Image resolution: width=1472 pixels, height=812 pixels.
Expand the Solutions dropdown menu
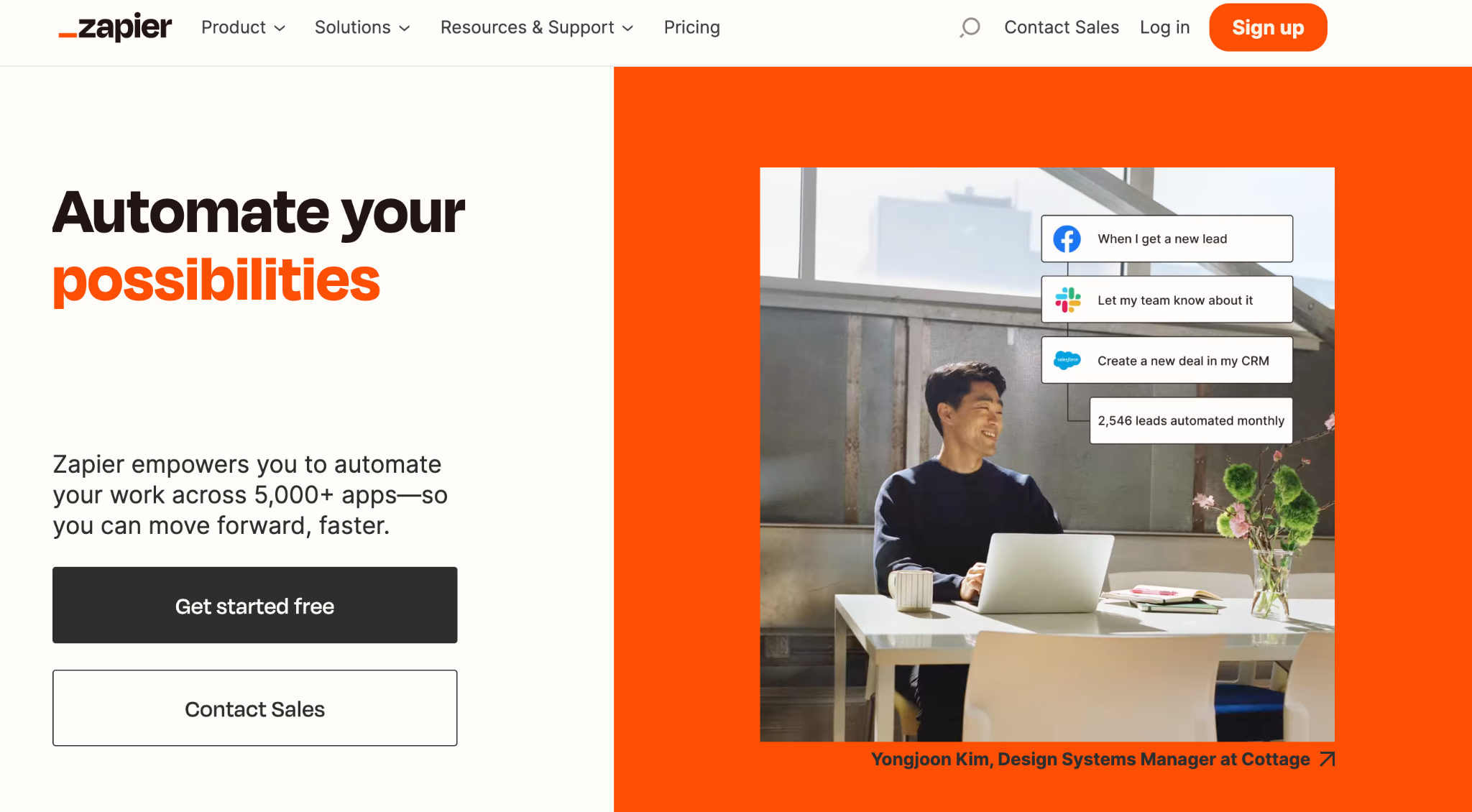362,27
